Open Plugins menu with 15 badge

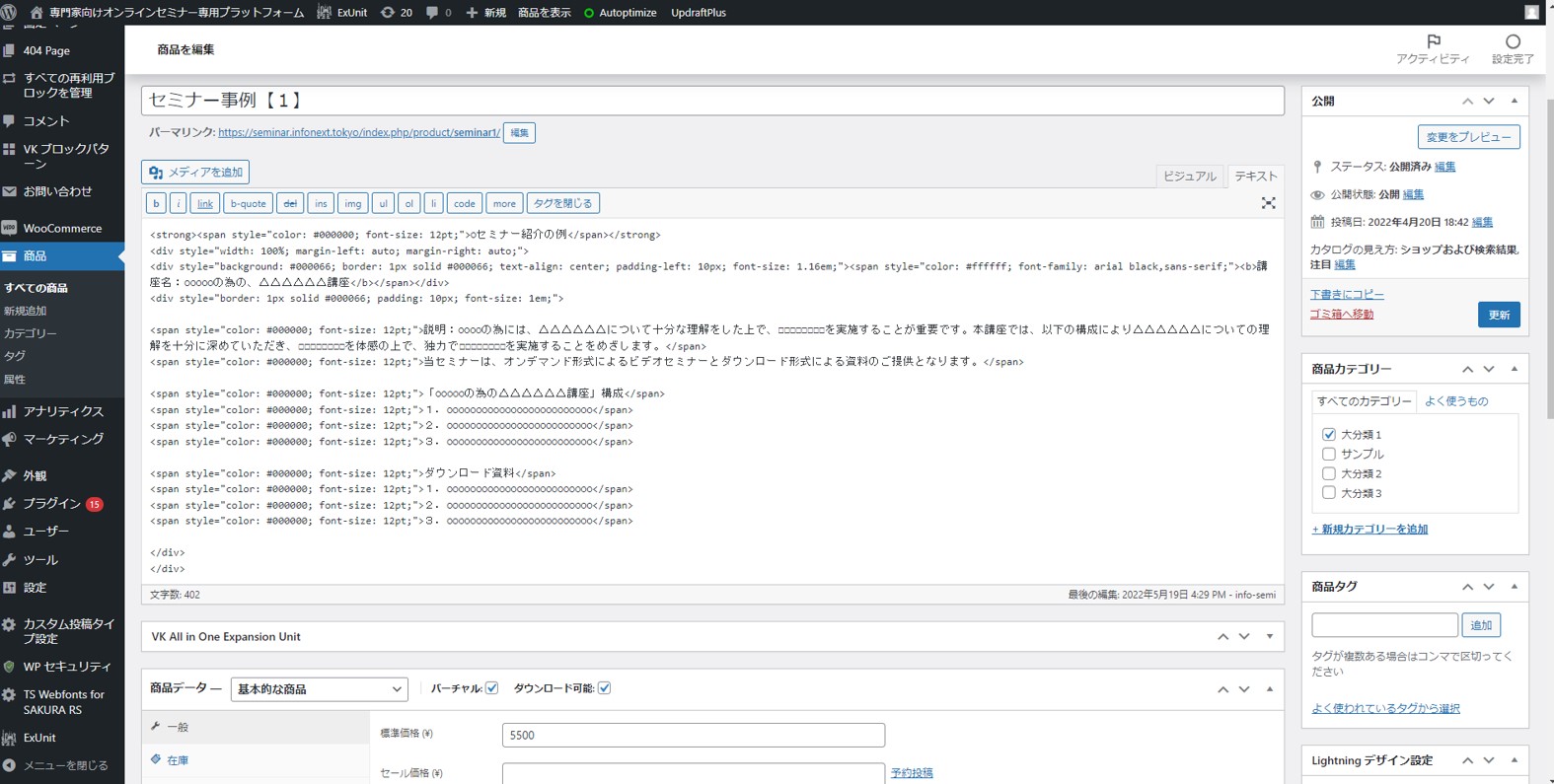52,504
